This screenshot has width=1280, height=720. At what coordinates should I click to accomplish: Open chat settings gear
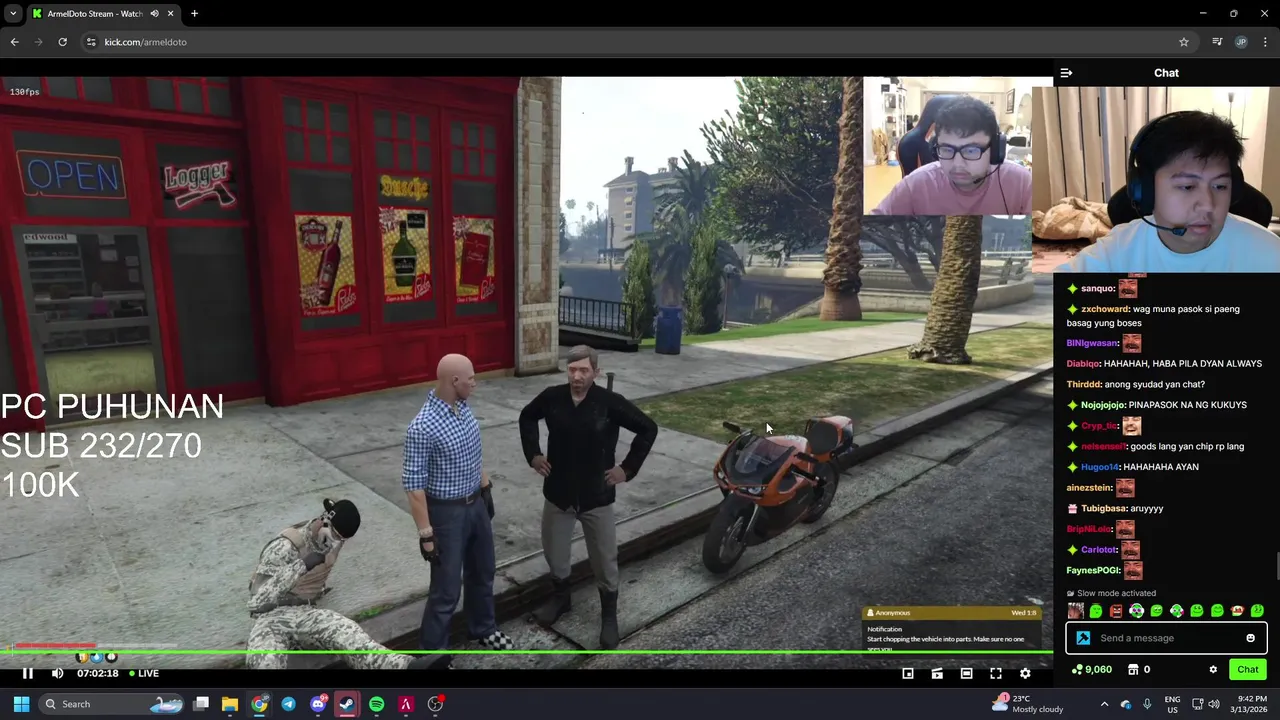(x=1213, y=669)
